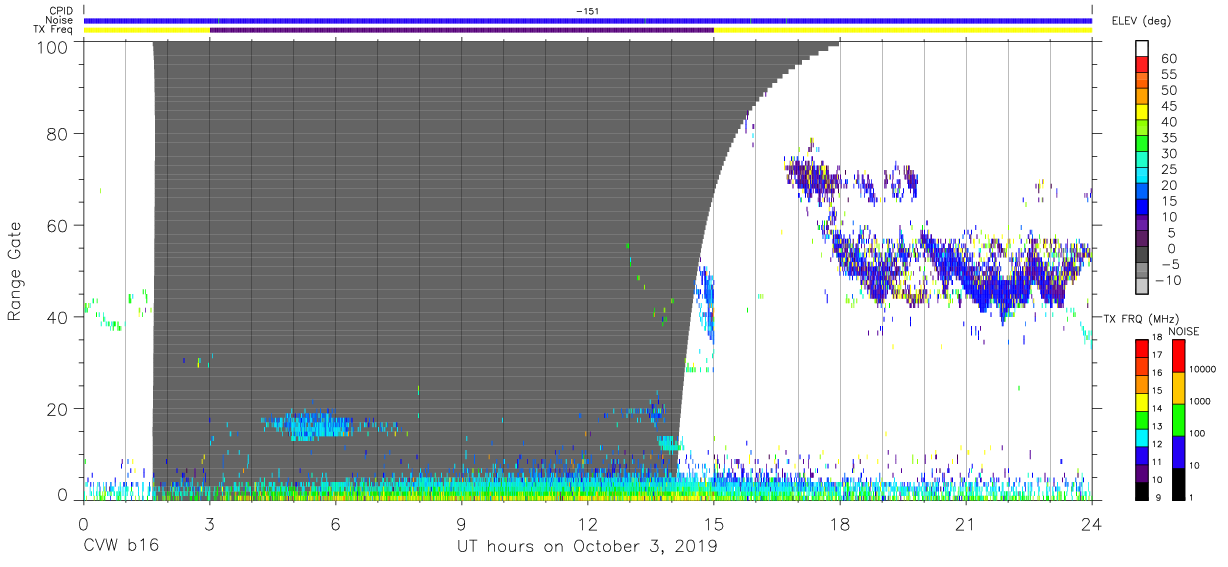The width and height of the screenshot is (1228, 567).
Task: Click the -151 CPID value above the plot
Action: tap(587, 10)
